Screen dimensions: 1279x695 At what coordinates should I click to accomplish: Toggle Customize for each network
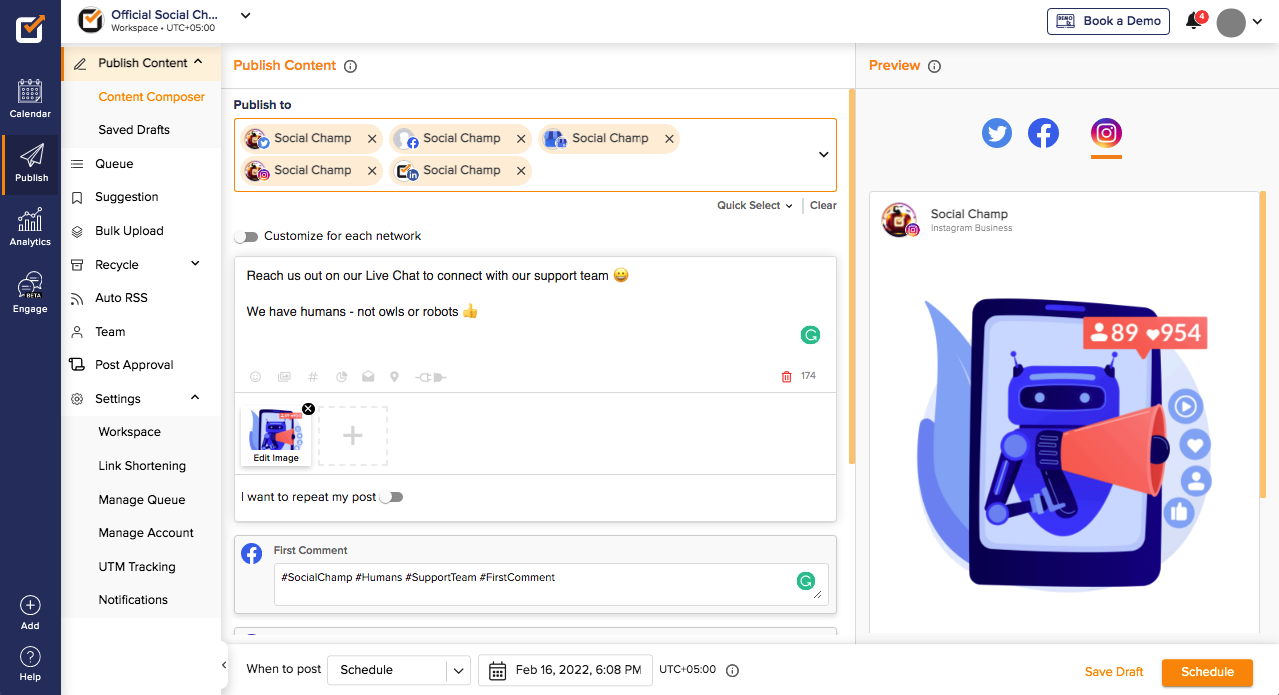point(246,237)
